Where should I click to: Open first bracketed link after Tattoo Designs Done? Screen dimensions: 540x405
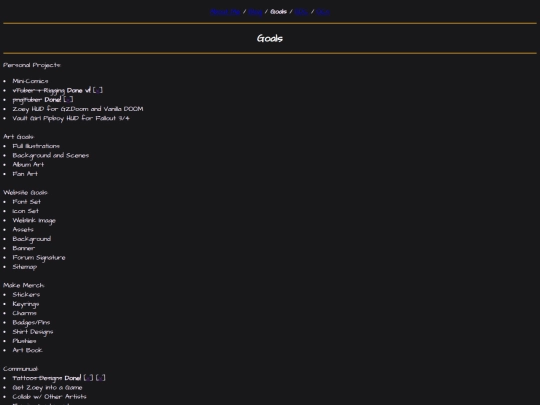[88, 378]
